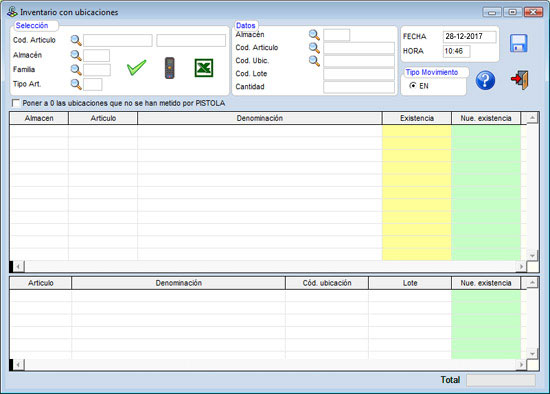
Task: Minimize the Inventario con ubicaciones window
Action: pos(492,12)
